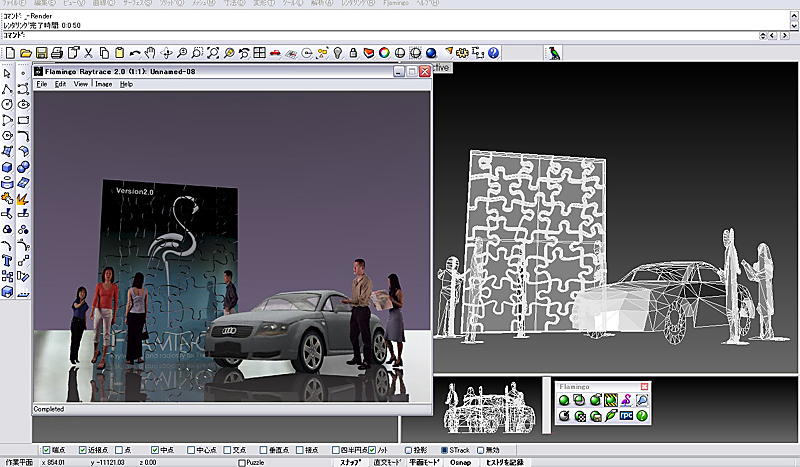Open Image menu in Flamingo Raytrace window
Screen dimensions: 800x467
104,84
